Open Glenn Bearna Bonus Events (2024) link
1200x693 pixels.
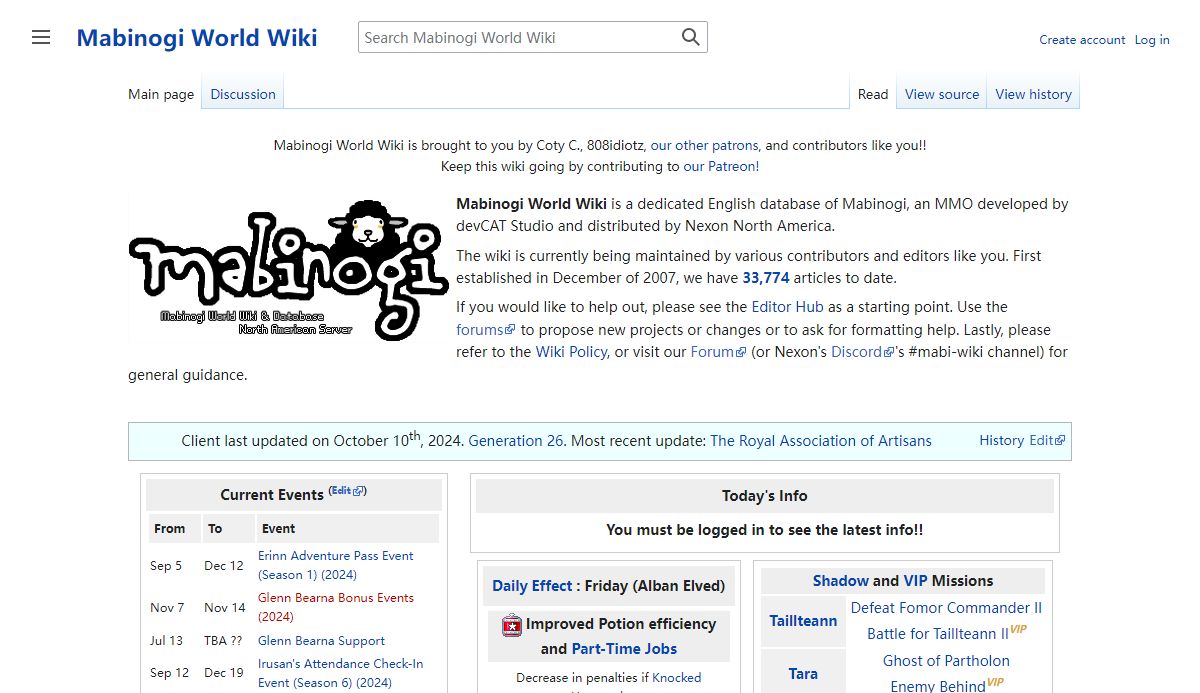(x=335, y=607)
